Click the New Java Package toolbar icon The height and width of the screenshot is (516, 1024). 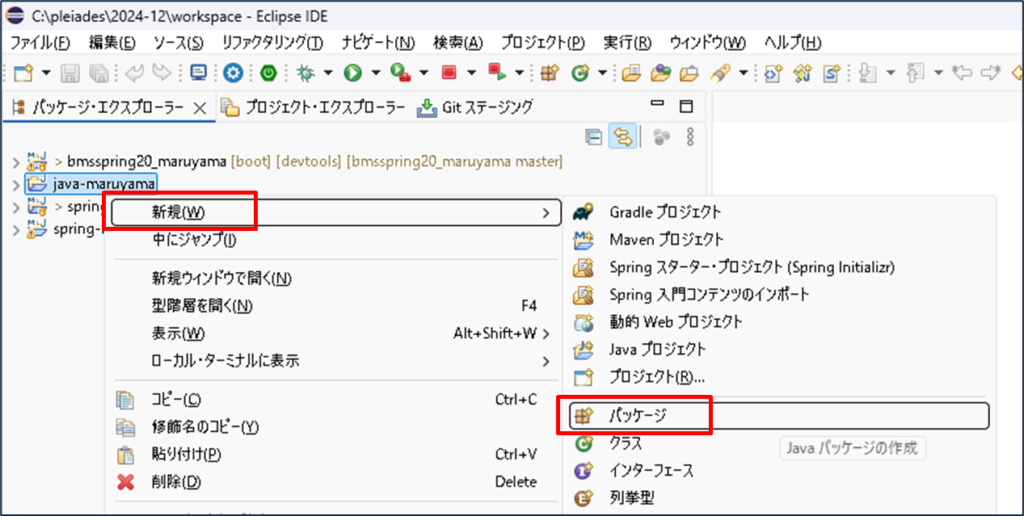coord(548,72)
